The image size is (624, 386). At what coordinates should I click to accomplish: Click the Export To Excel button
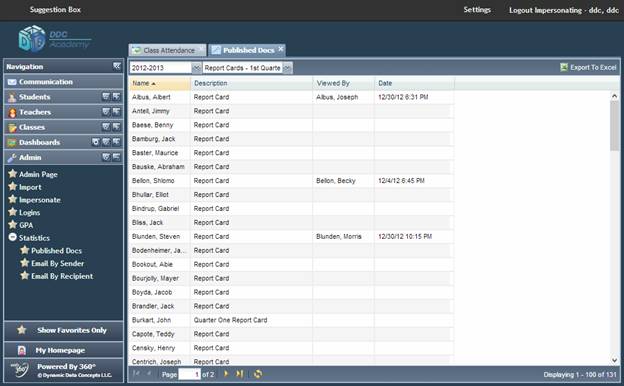[589, 67]
